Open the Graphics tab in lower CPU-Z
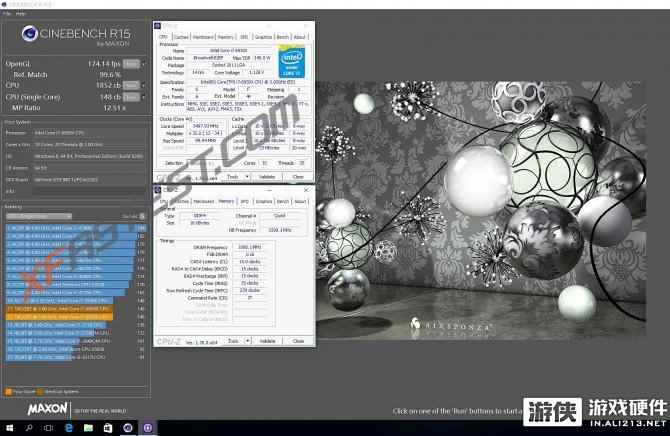This screenshot has width=670, height=436. pyautogui.click(x=264, y=201)
